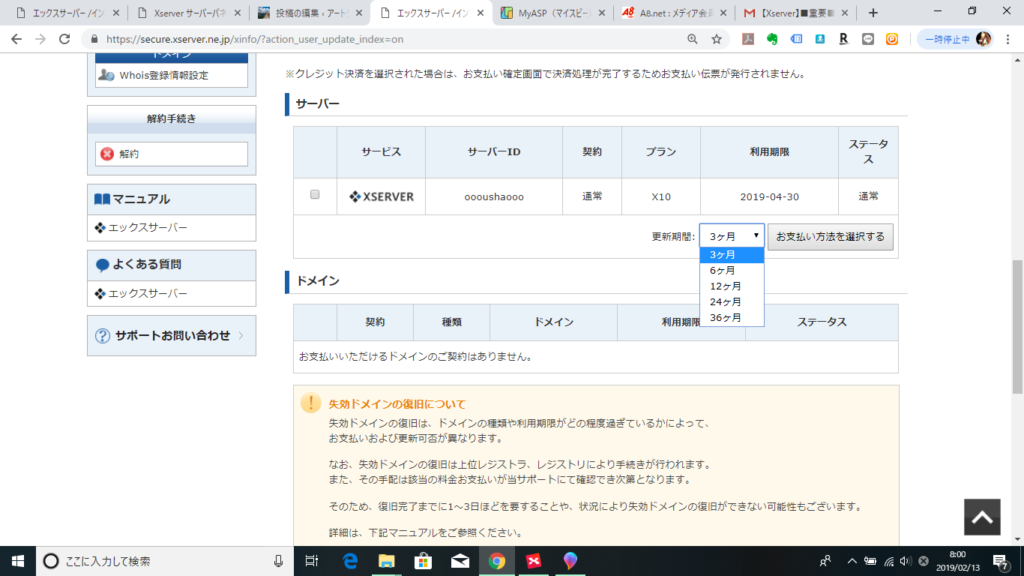This screenshot has width=1024, height=576.
Task: Open the エックスサーバー manual link under マニュアル
Action: point(148,228)
